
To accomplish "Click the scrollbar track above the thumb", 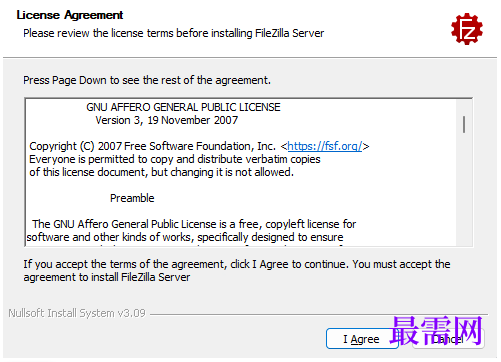I will tap(464, 107).
